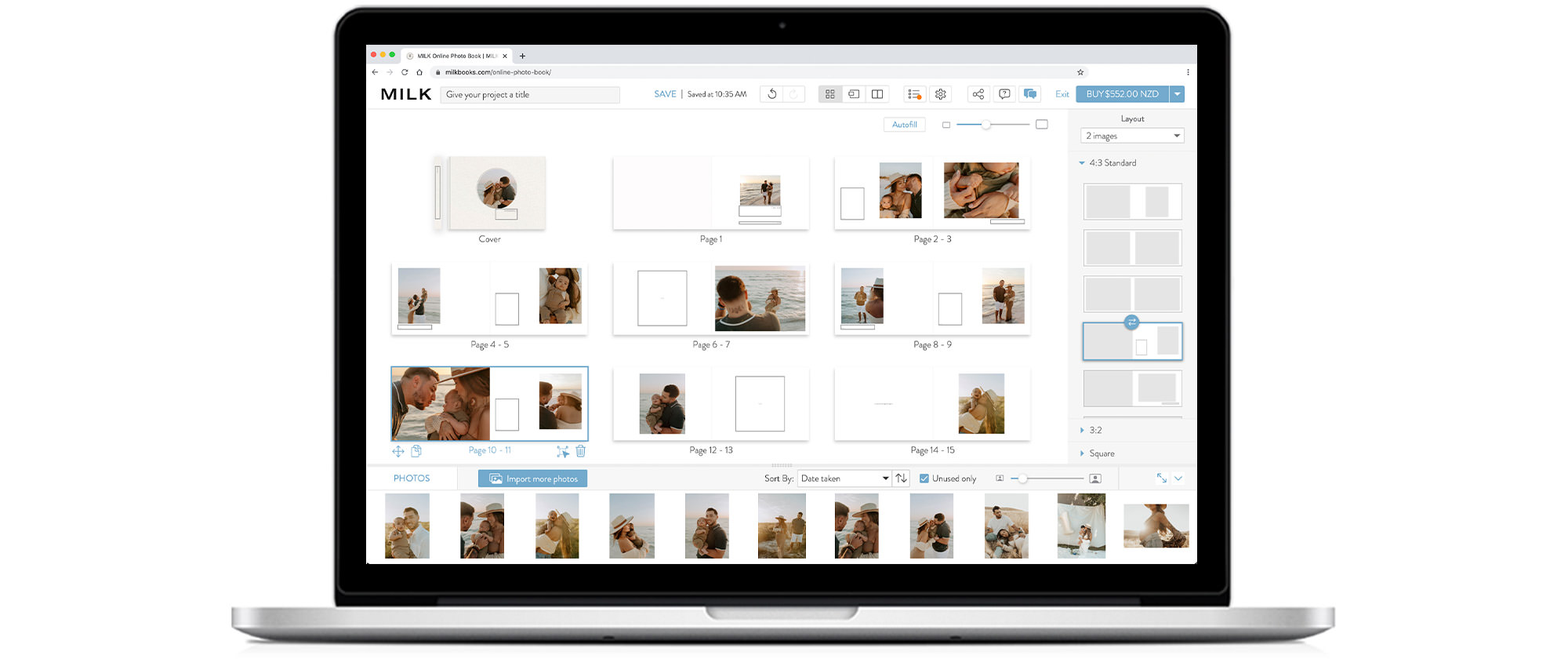Expand the 3:2 layout section

[x=1082, y=430]
